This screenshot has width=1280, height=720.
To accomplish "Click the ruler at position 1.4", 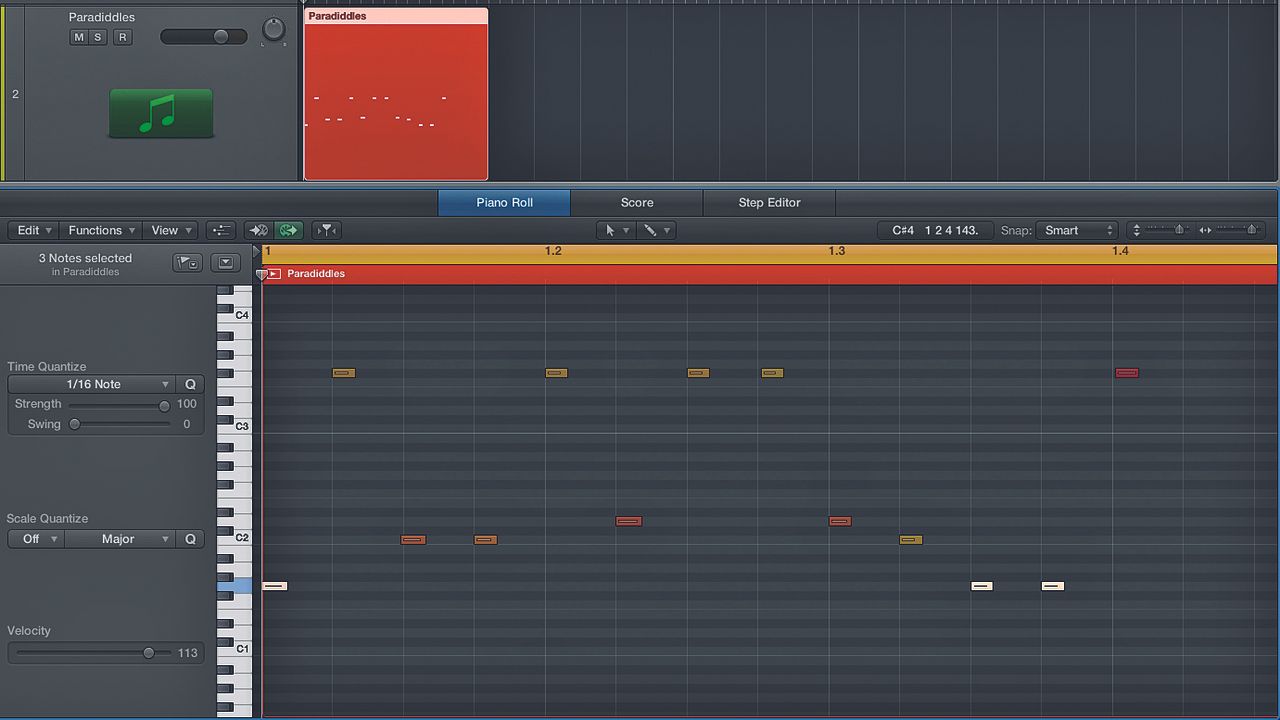I will point(1120,251).
